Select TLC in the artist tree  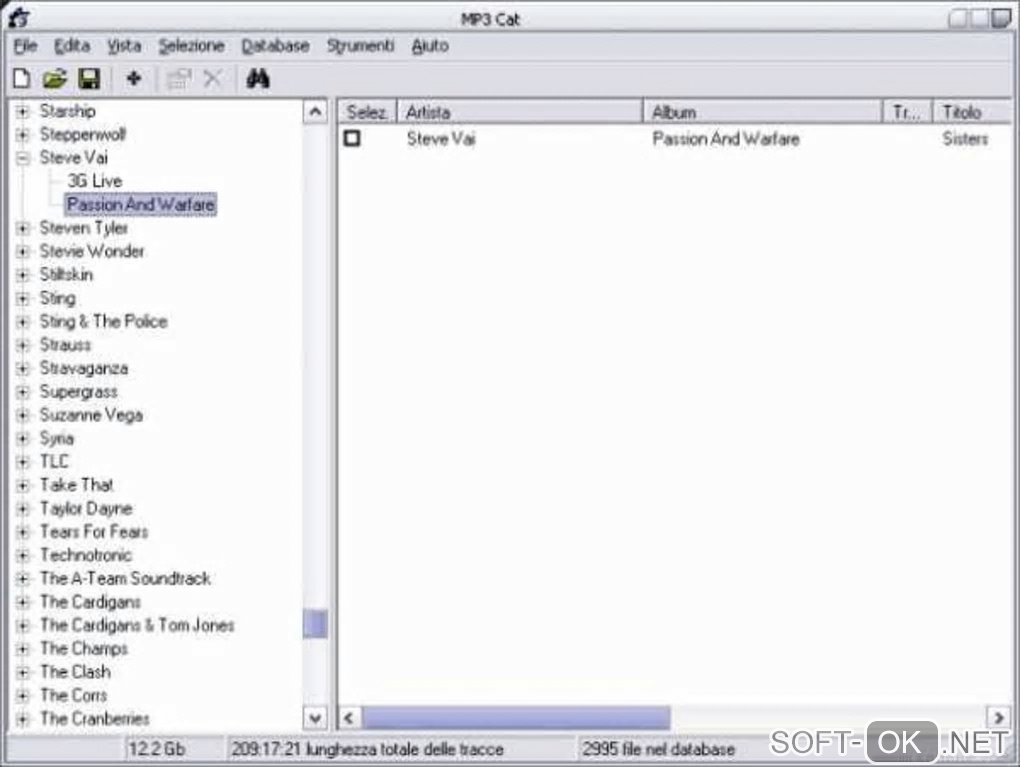pos(54,461)
